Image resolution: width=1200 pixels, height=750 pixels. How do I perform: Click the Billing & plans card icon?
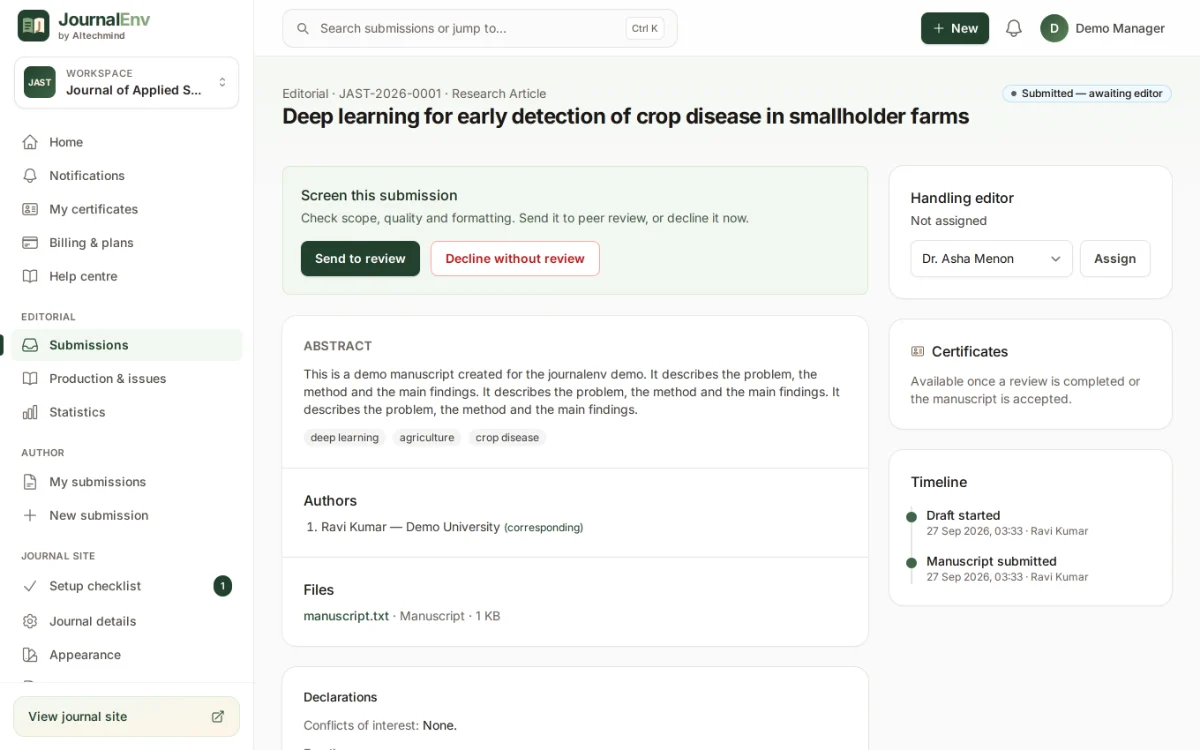coord(30,243)
